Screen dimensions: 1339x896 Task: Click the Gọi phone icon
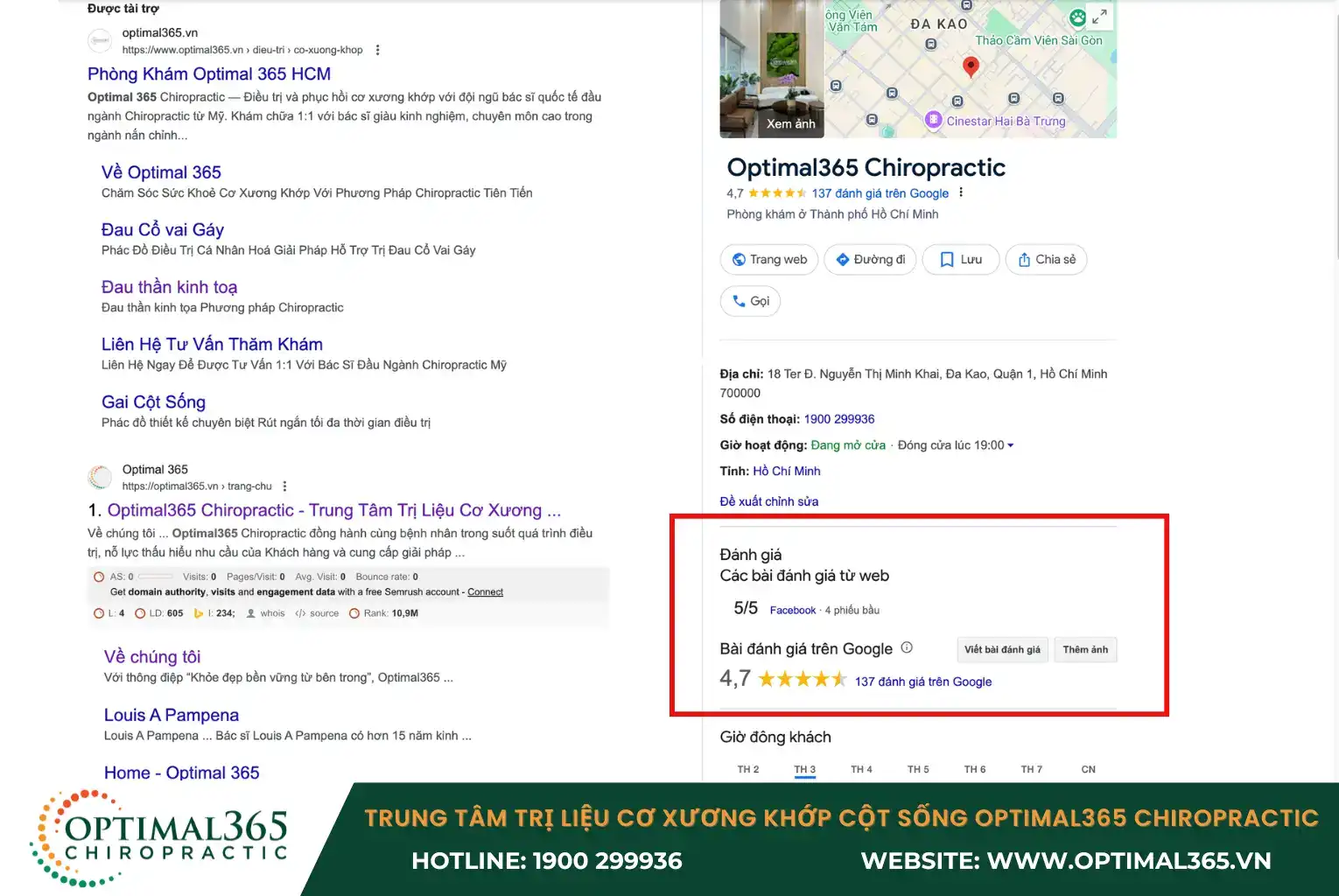pos(738,301)
